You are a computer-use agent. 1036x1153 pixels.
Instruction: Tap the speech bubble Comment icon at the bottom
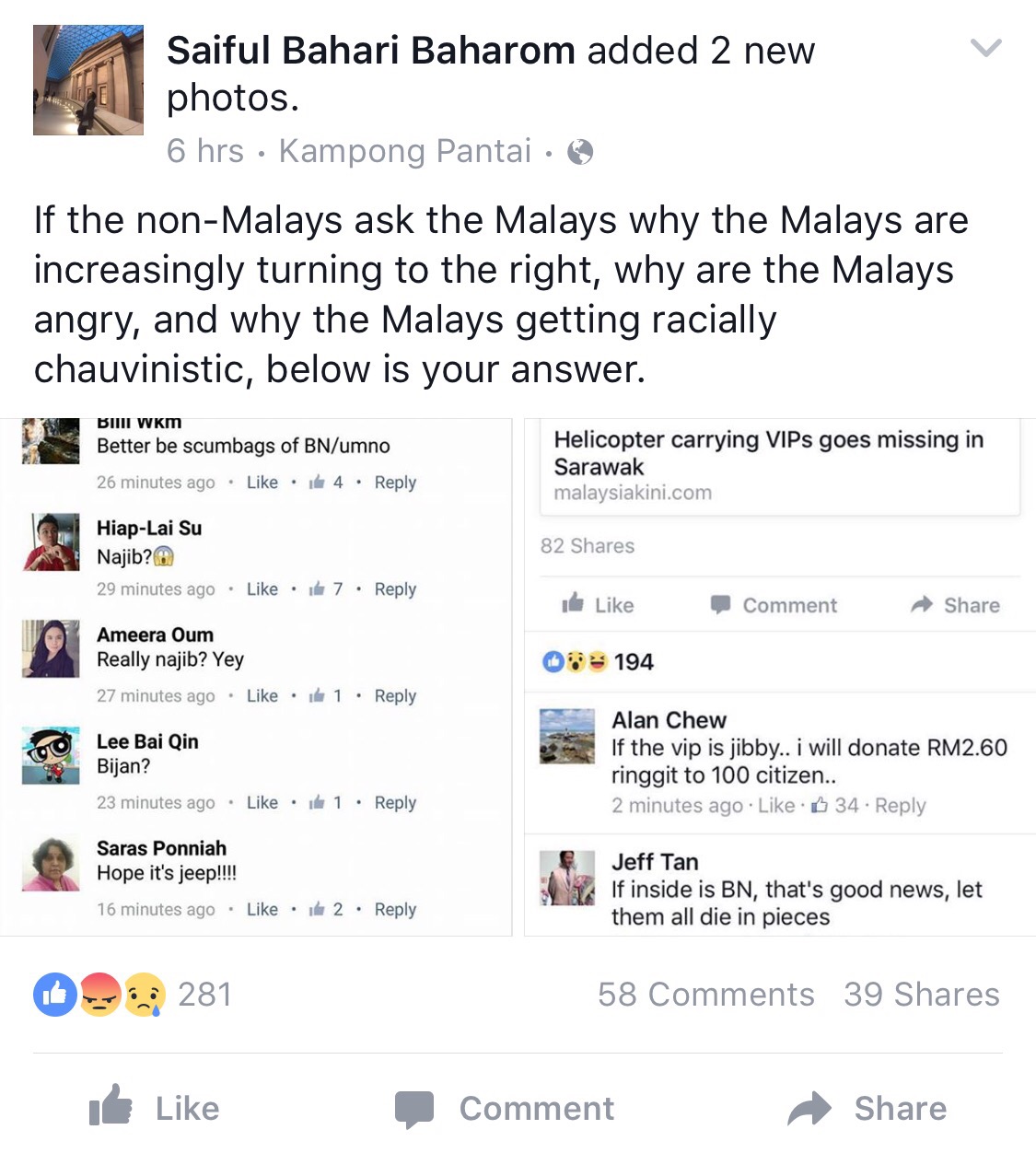pos(414,1109)
